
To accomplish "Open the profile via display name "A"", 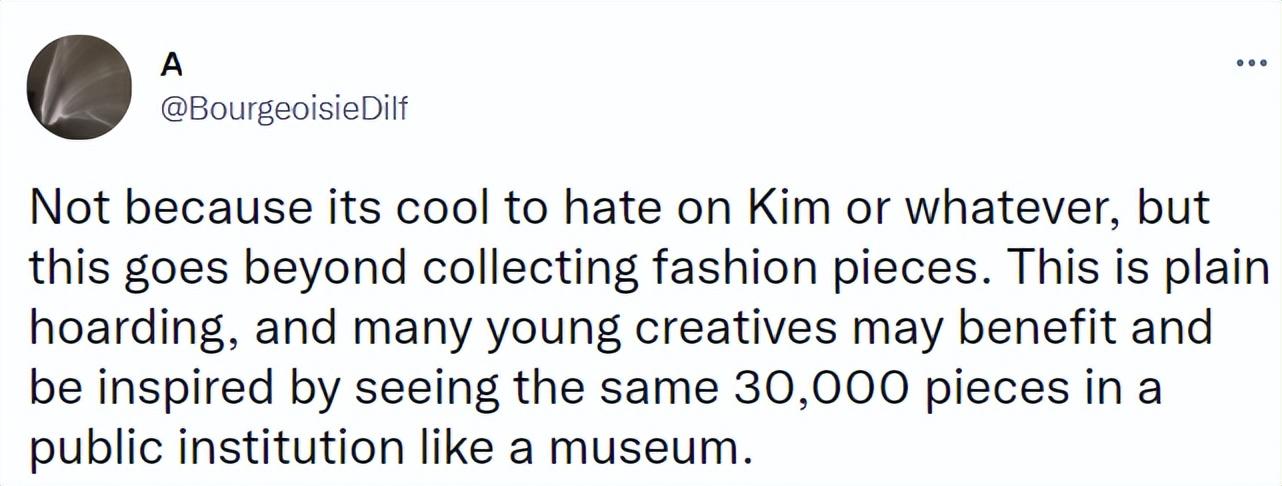I will [x=171, y=64].
